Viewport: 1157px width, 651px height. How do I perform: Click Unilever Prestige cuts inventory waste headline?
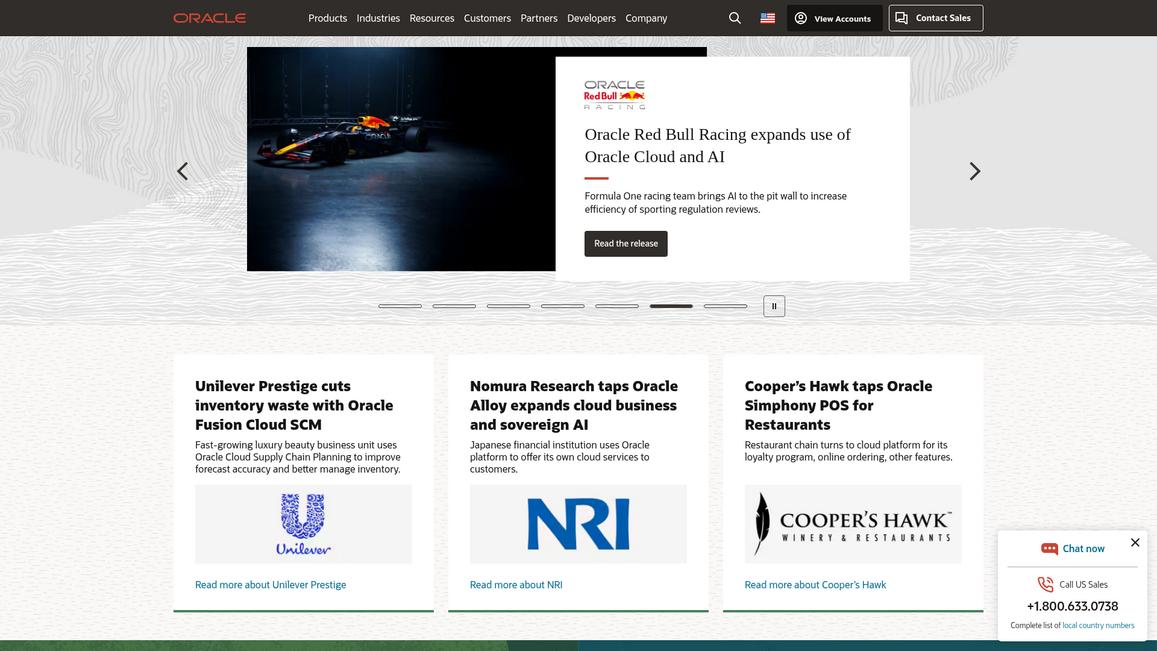click(x=294, y=405)
